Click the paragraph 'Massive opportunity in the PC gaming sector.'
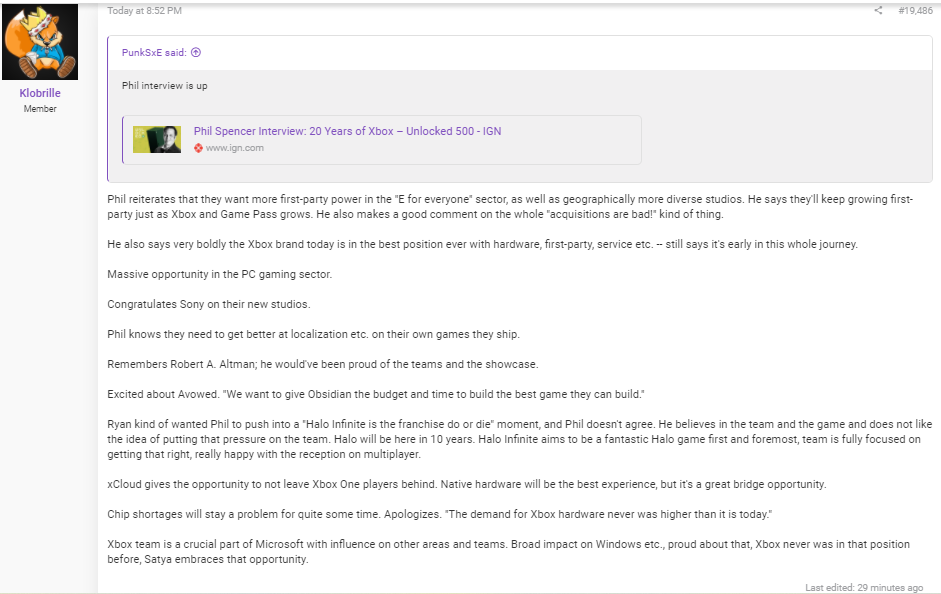The image size is (941, 594). (219, 274)
